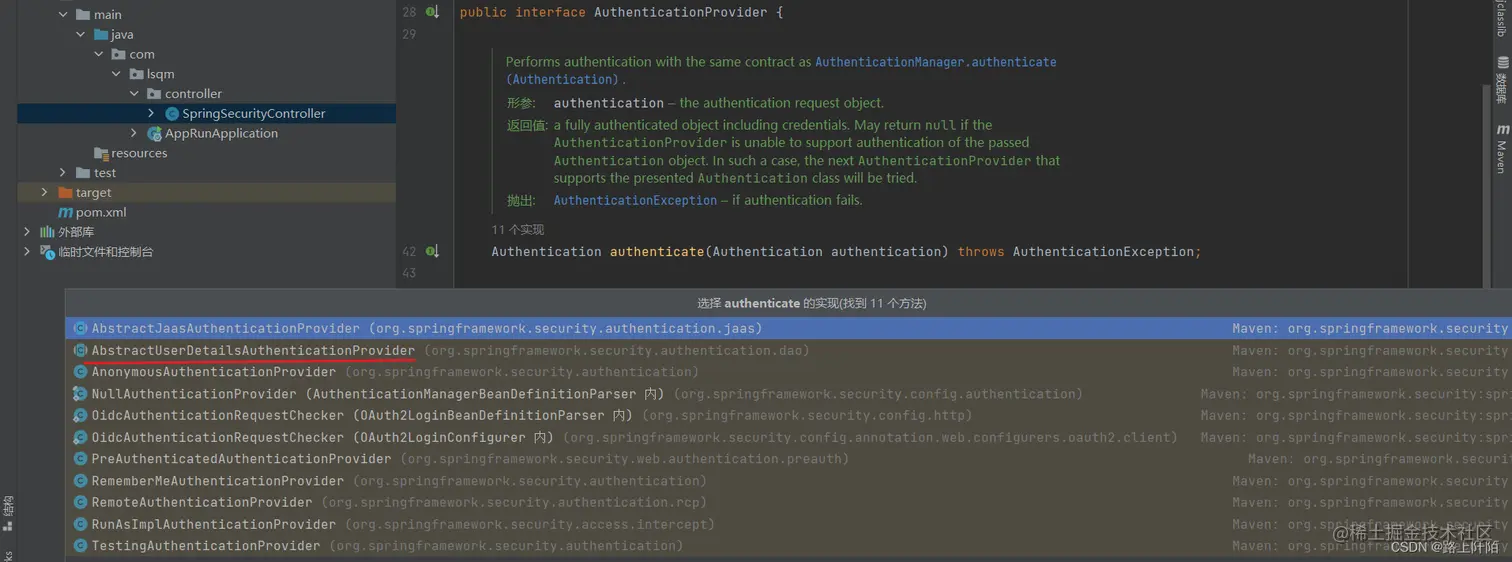
Task: Click the 临时文件和控制台 icon
Action: click(x=47, y=252)
